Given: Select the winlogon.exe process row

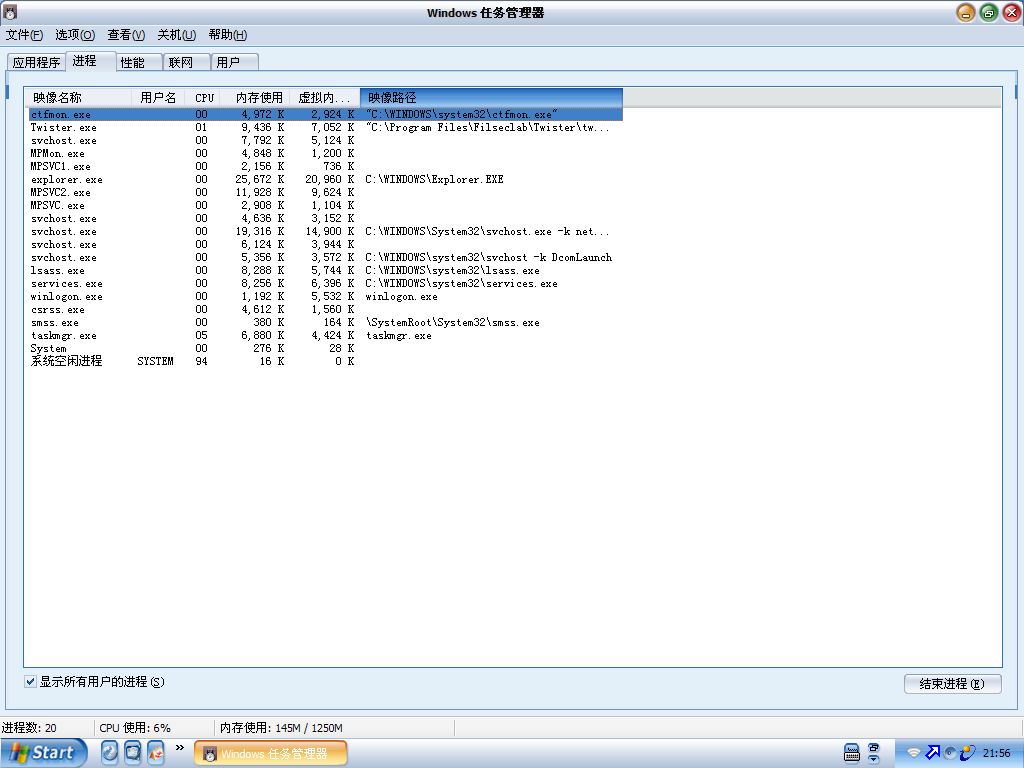Looking at the screenshot, I should pos(325,296).
